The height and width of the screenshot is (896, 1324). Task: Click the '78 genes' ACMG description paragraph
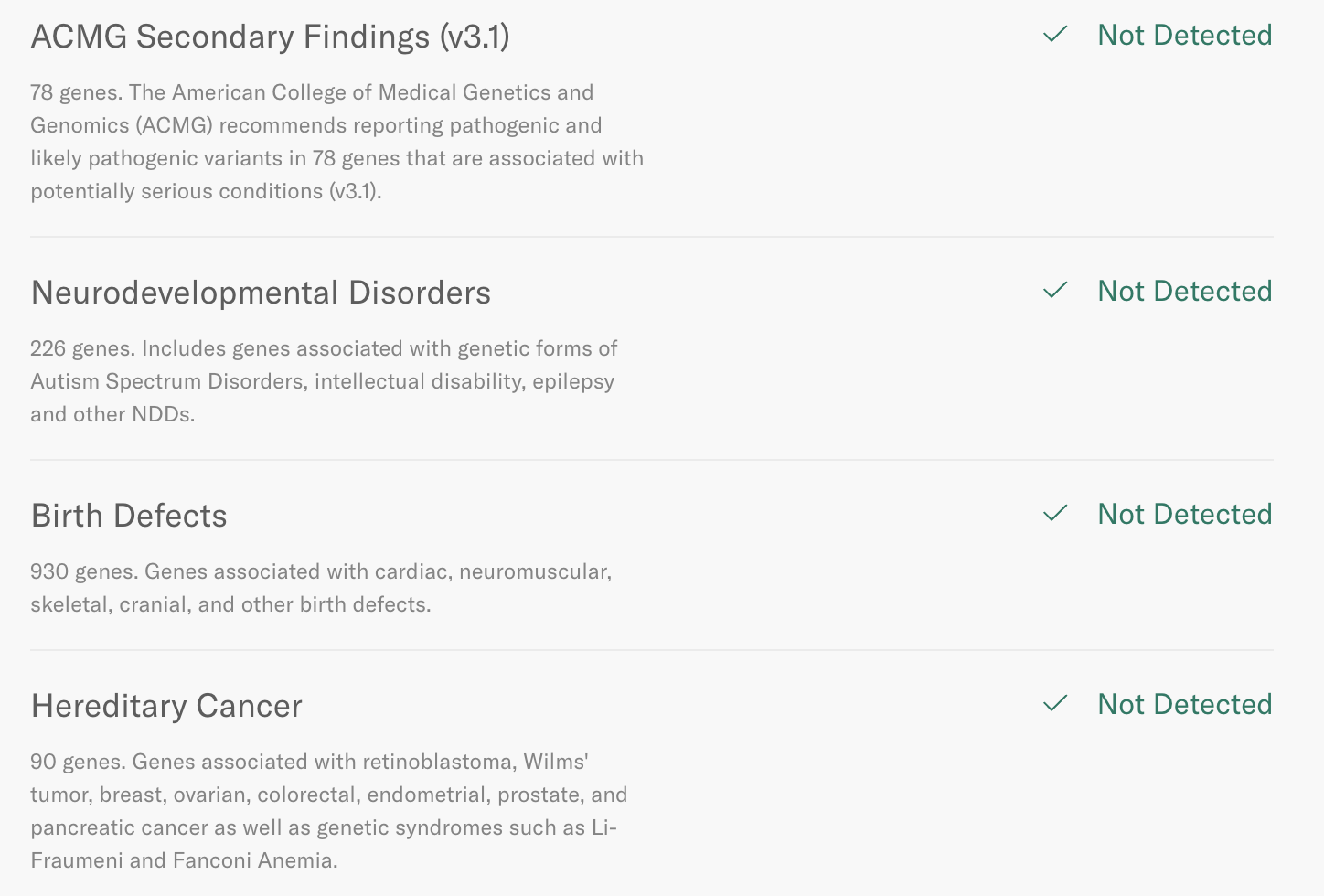click(336, 142)
